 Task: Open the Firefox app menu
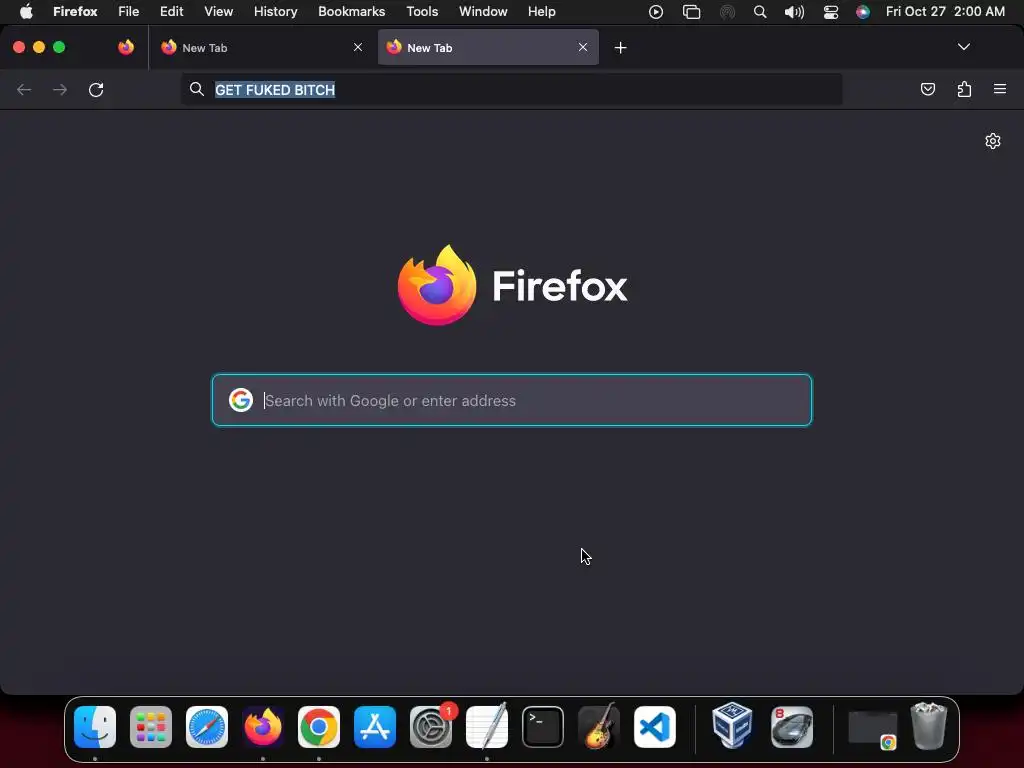click(x=75, y=12)
